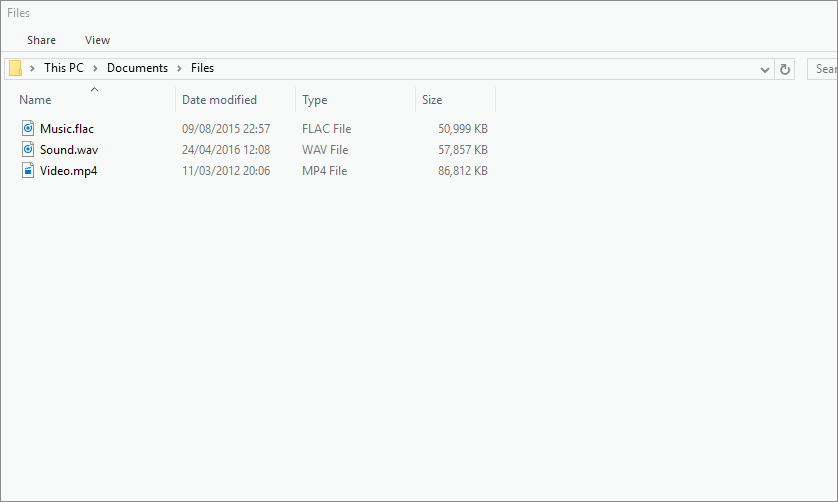Click the Music.flac file icon
This screenshot has width=838, height=502.
pos(28,129)
